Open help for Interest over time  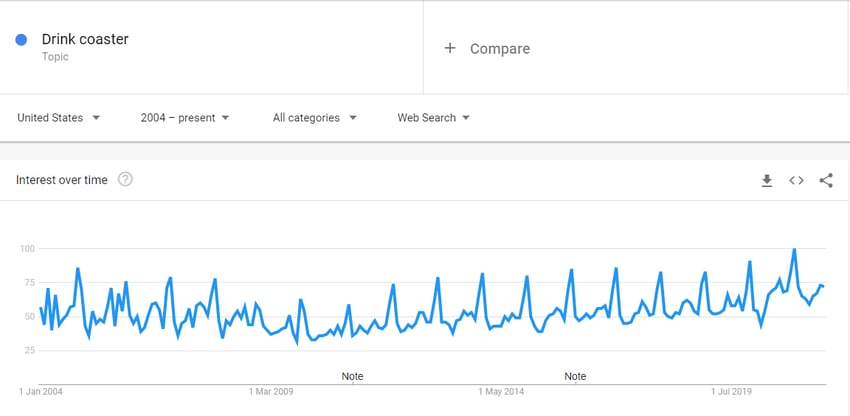[x=125, y=179]
